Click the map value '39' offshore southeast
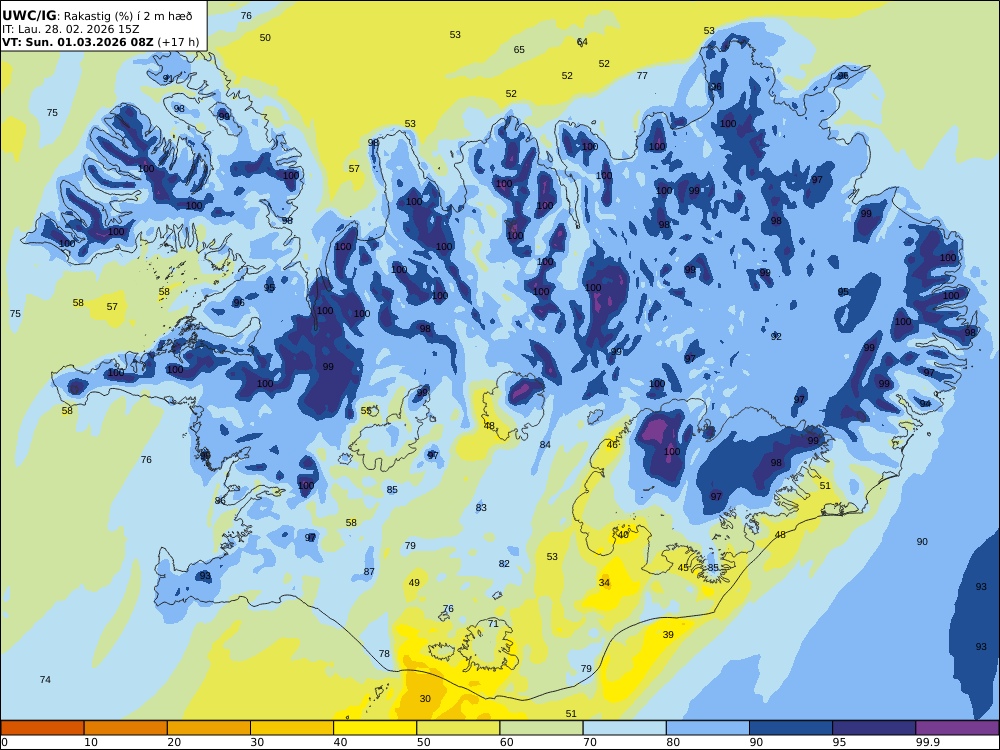The height and width of the screenshot is (750, 1000). (x=668, y=635)
